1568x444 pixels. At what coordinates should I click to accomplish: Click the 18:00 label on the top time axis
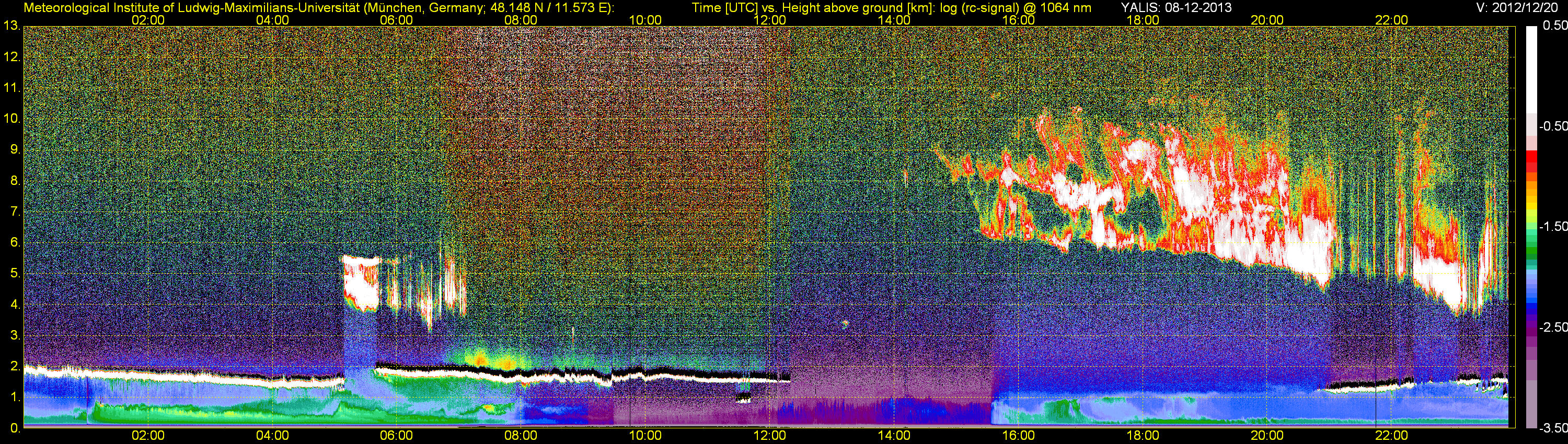[1143, 20]
